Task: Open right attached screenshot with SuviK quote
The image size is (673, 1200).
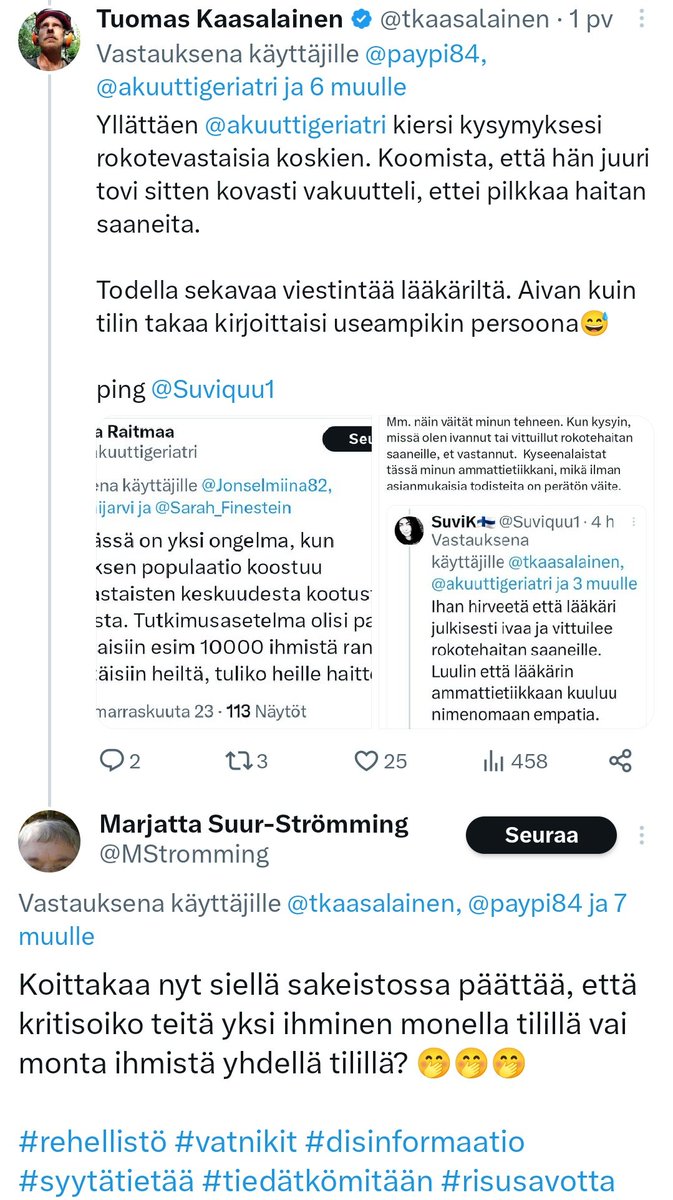Action: (x=513, y=572)
